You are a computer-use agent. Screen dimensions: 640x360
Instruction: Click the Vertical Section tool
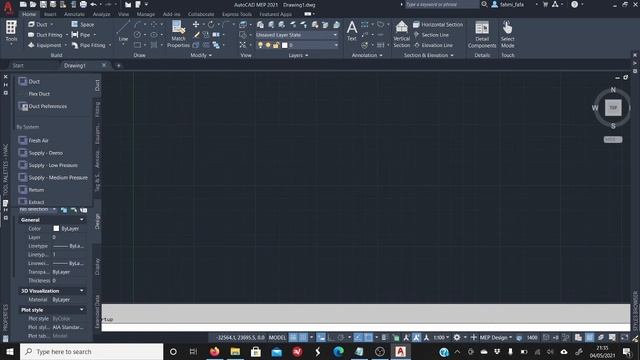tap(402, 34)
